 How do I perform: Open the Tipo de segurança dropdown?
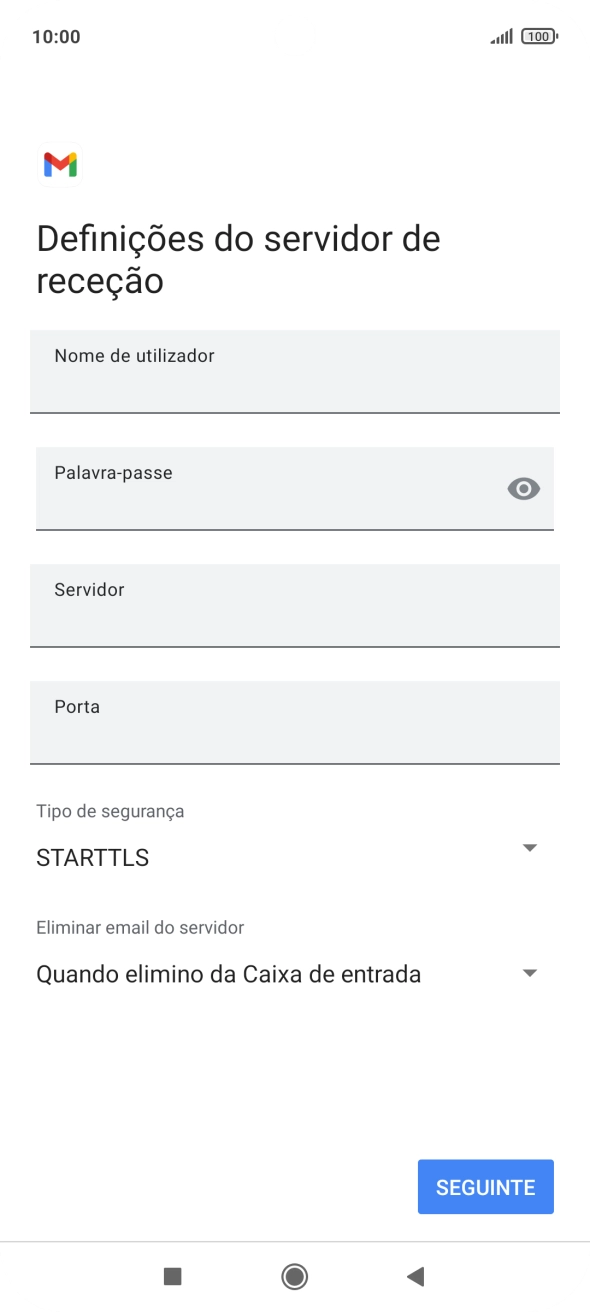(530, 848)
